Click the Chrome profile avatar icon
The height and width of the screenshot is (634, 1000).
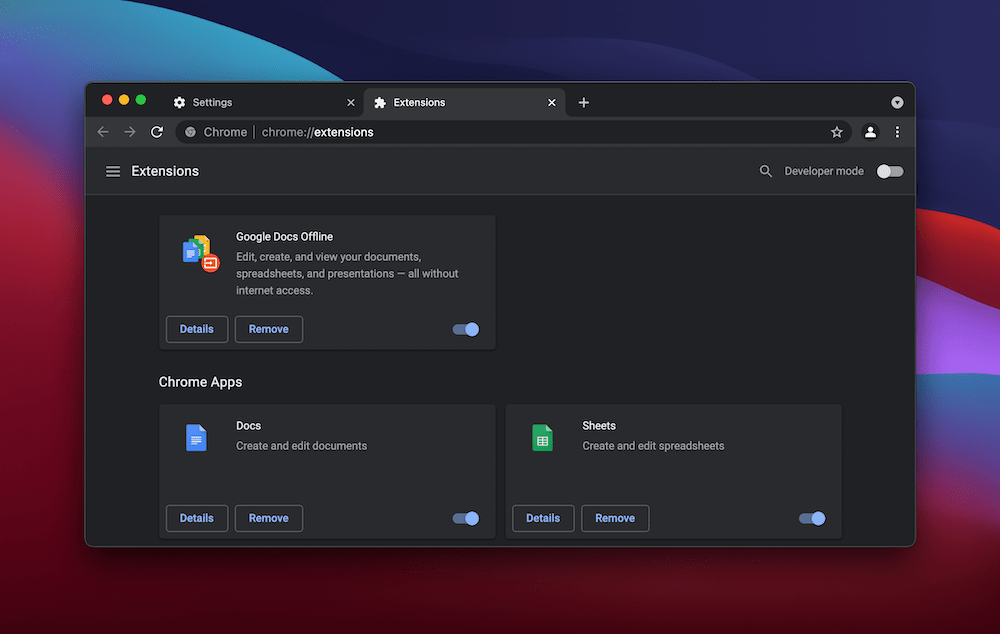click(x=869, y=131)
